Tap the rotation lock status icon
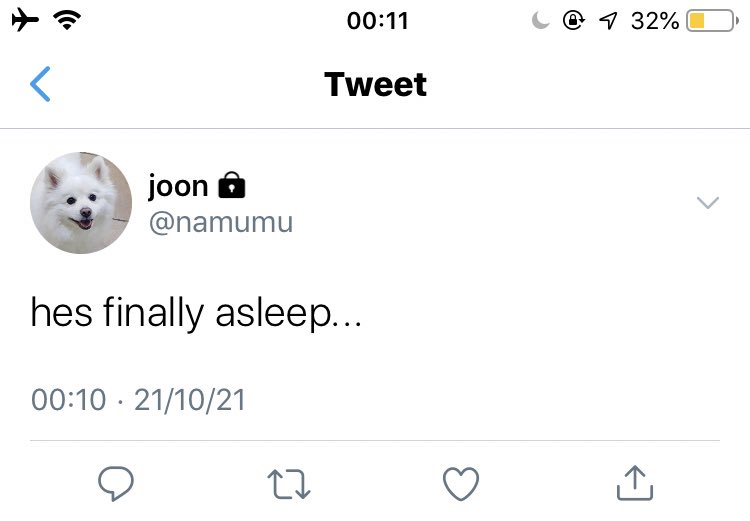The width and height of the screenshot is (750, 521). [573, 21]
